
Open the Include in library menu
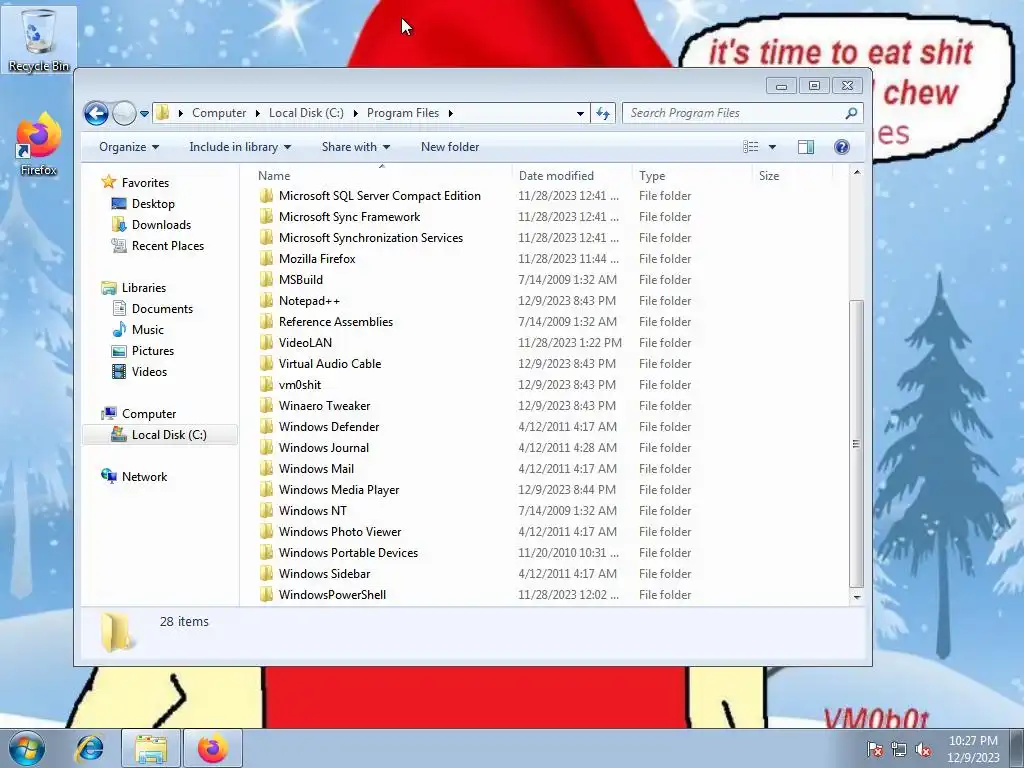[x=240, y=147]
